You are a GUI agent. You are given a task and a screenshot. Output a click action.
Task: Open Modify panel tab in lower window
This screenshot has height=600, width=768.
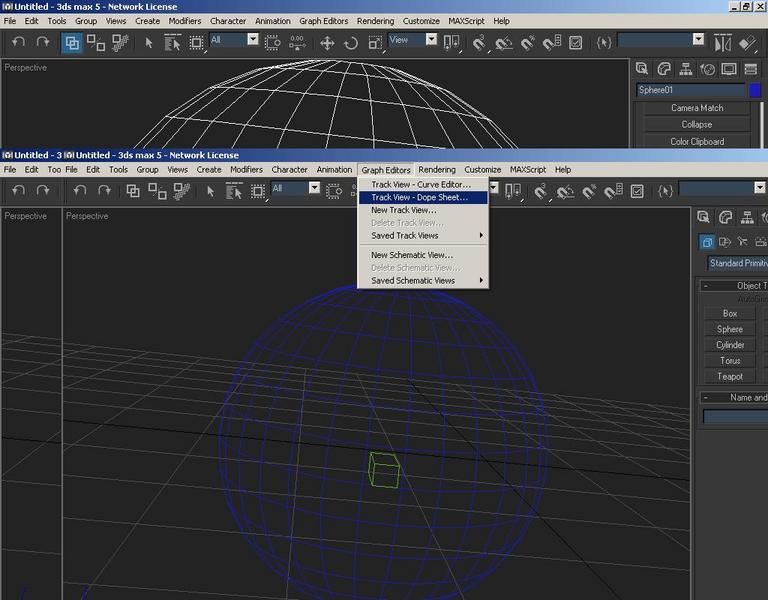point(725,217)
